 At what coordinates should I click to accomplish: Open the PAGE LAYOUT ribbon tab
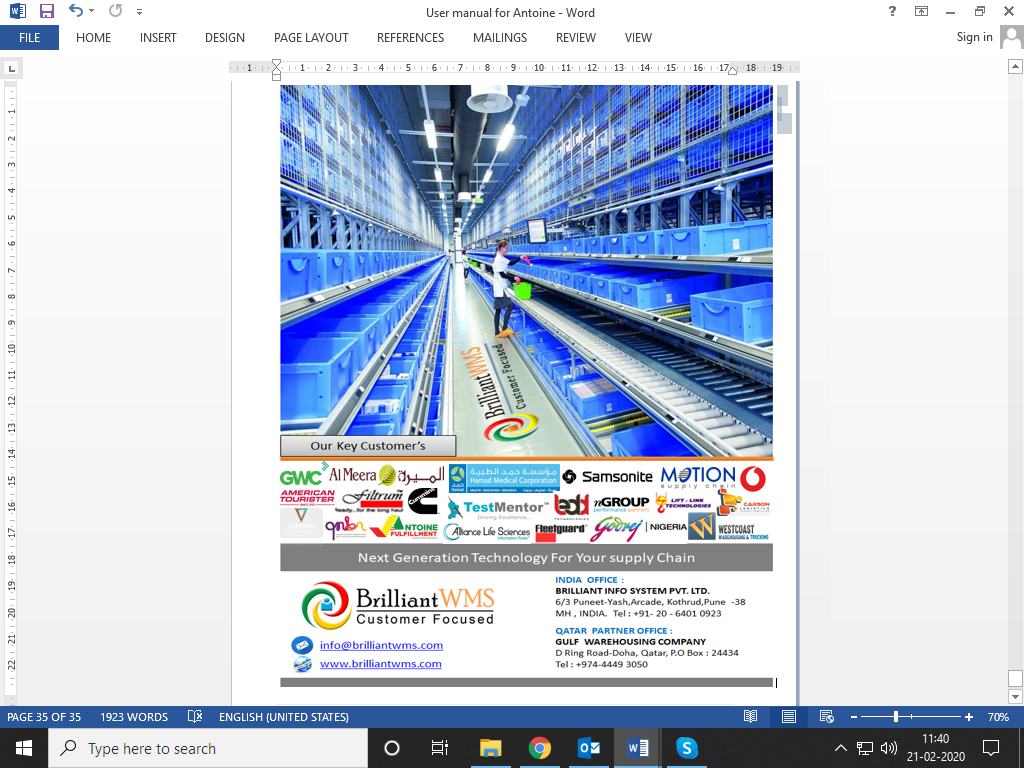311,38
